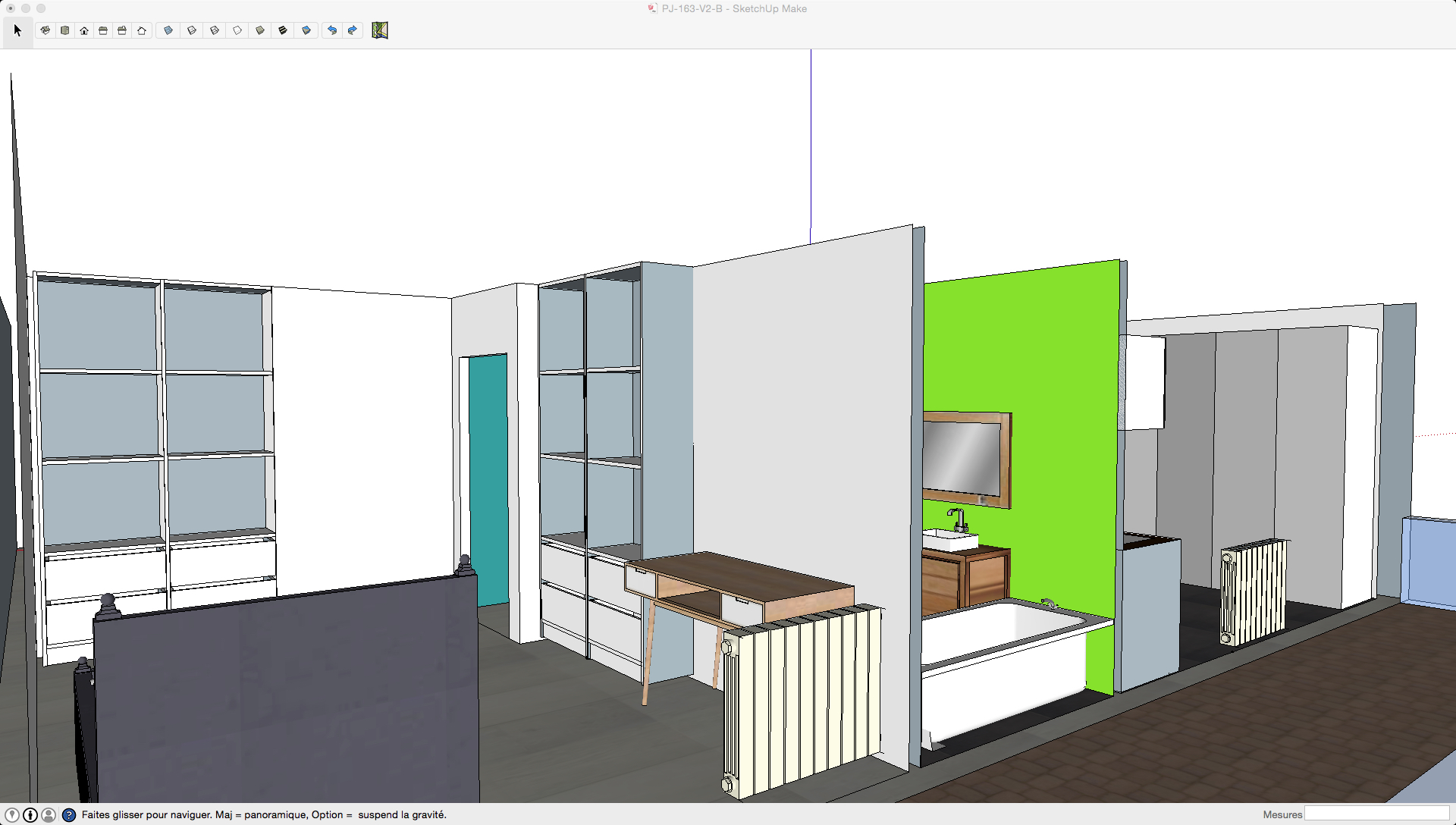This screenshot has width=1456, height=825.
Task: Click the Undo arrow button
Action: click(332, 30)
